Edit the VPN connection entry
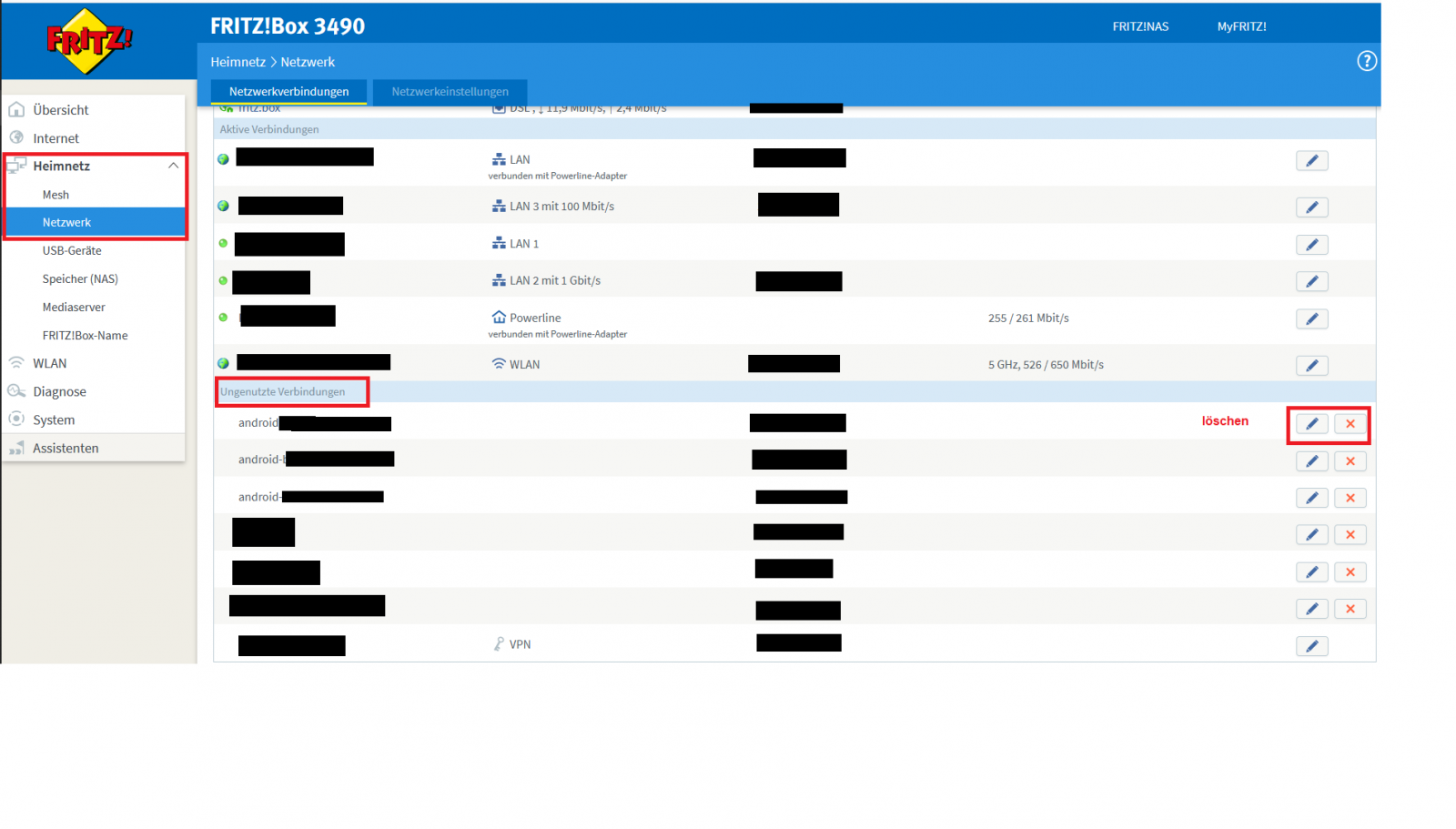The image size is (1456, 829). tap(1311, 646)
